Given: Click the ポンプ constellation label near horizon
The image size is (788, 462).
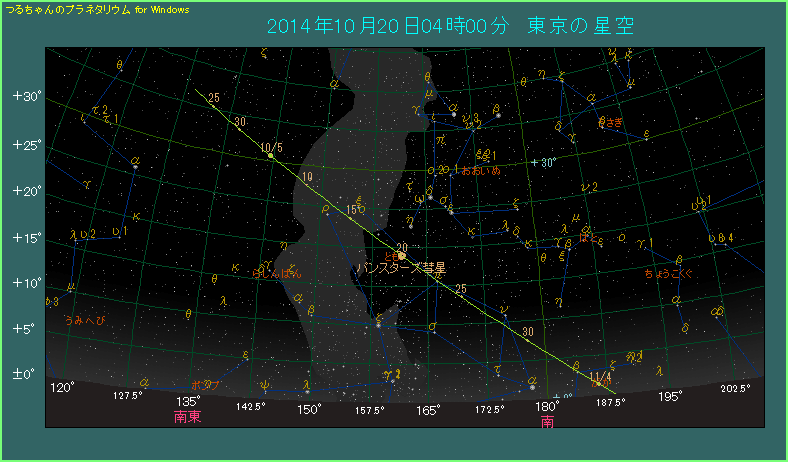Looking at the screenshot, I should click(206, 385).
